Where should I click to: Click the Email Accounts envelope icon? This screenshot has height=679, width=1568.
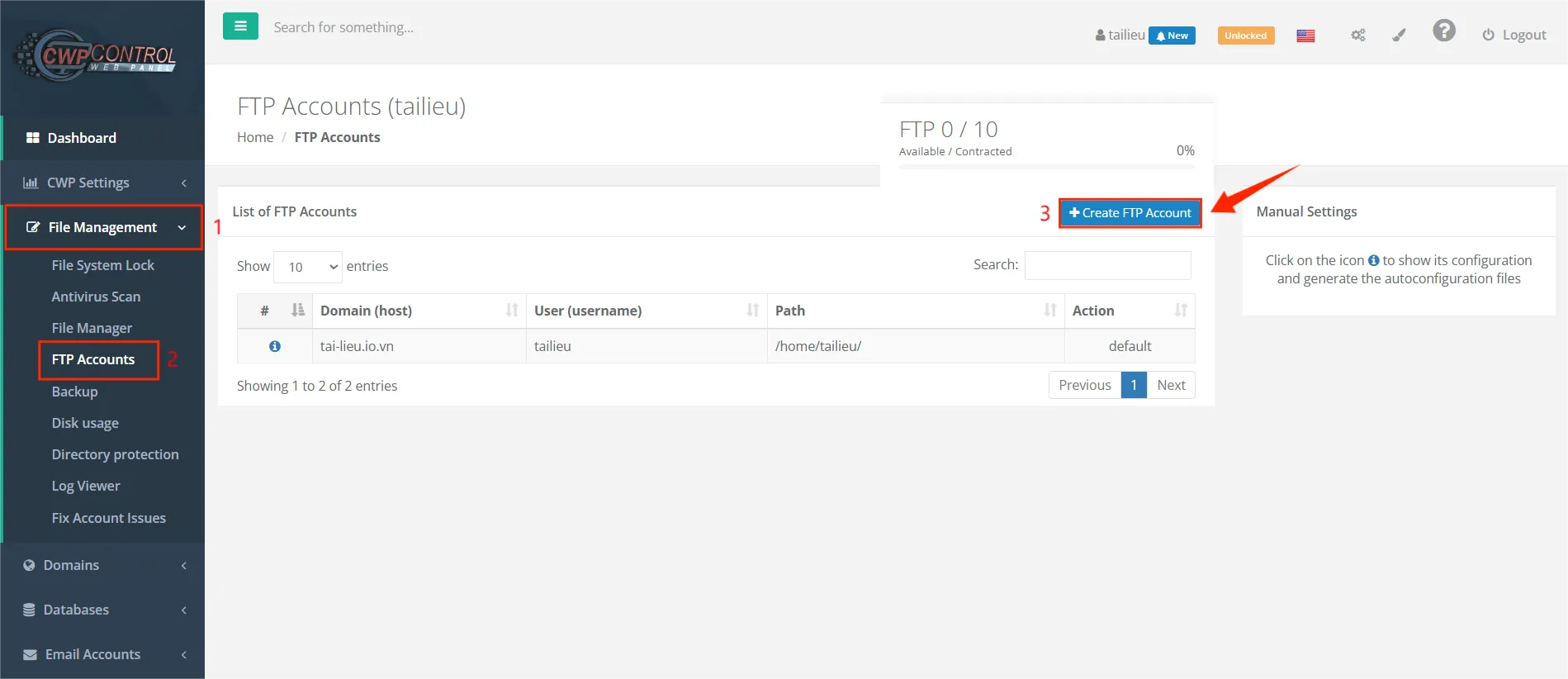(x=30, y=654)
